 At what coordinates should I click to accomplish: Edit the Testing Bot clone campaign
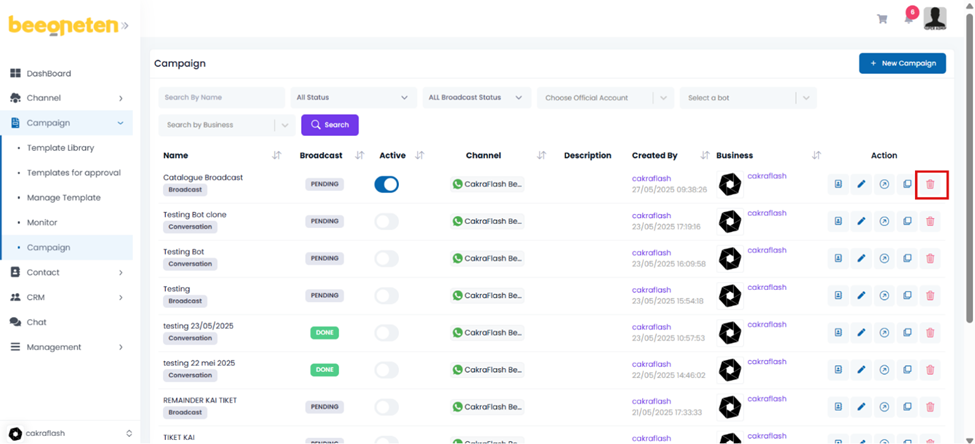pyautogui.click(x=861, y=221)
